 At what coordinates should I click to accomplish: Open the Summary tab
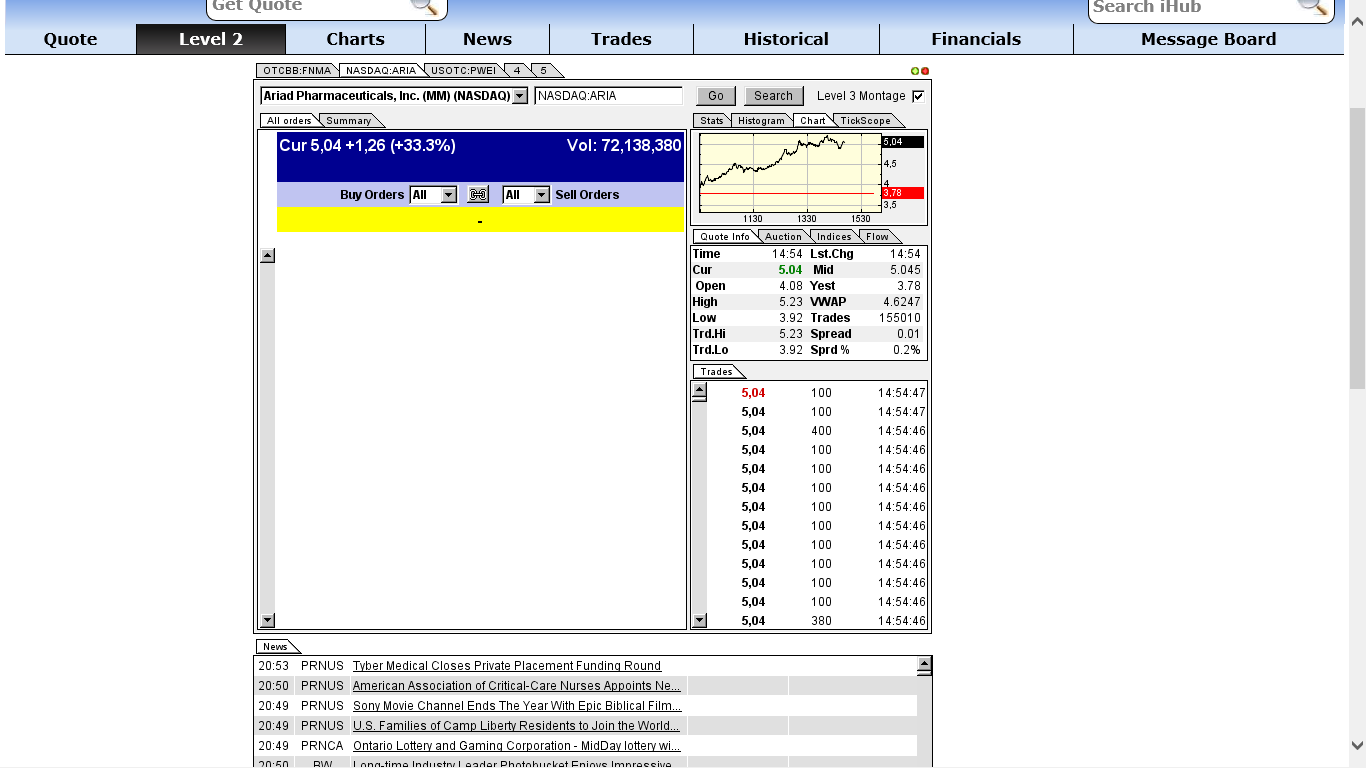click(349, 119)
